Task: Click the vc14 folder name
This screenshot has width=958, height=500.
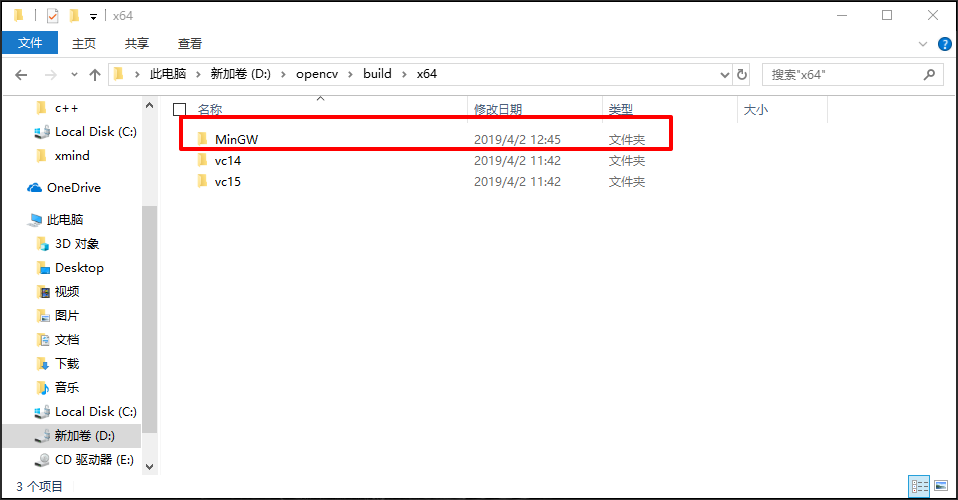Action: click(228, 161)
